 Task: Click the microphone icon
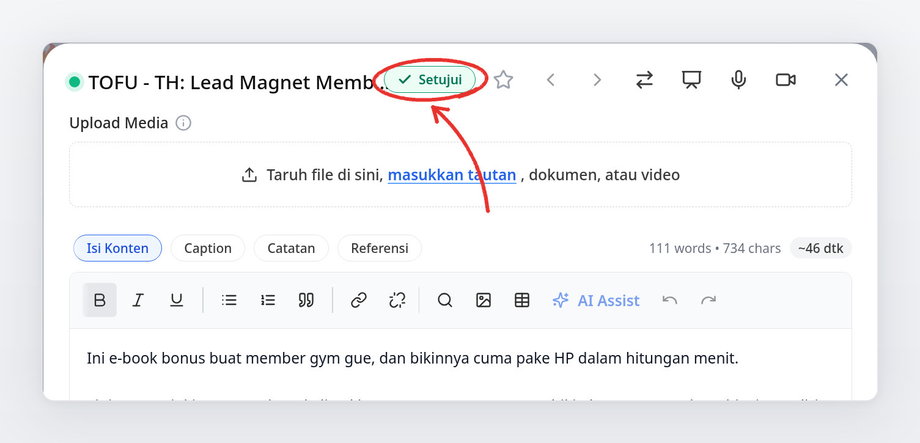point(738,80)
